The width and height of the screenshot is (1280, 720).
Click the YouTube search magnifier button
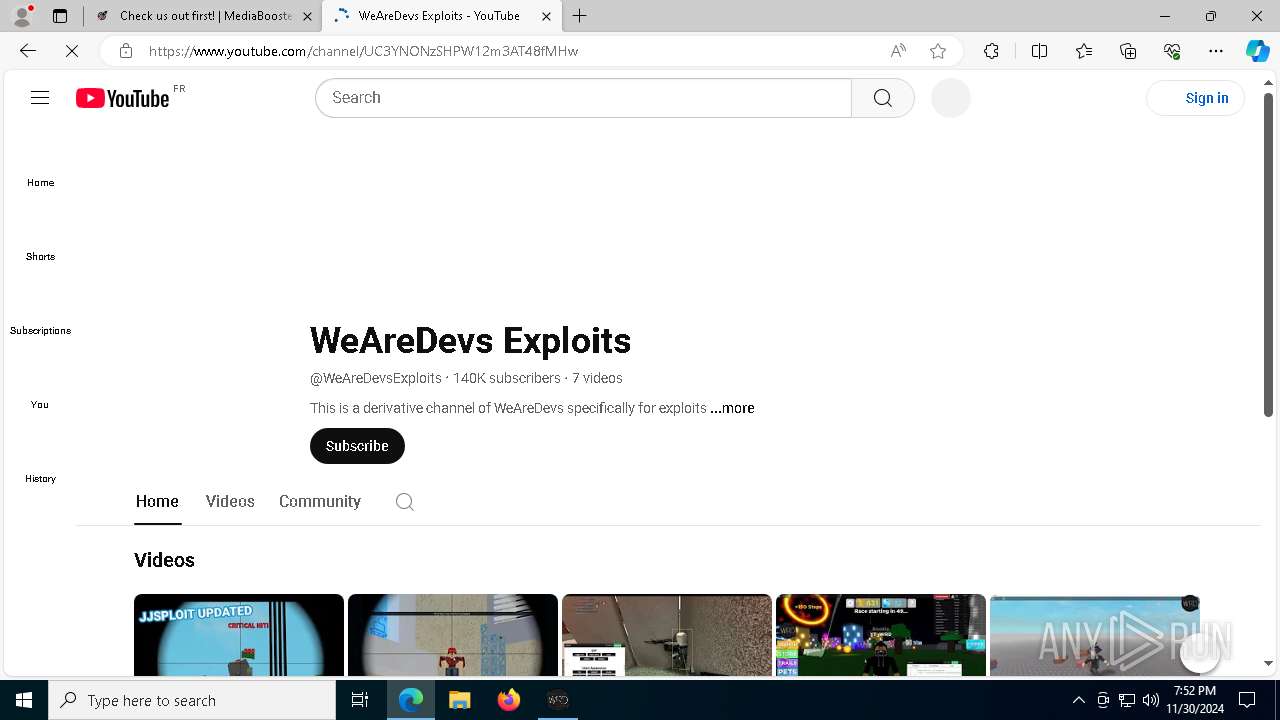click(882, 98)
